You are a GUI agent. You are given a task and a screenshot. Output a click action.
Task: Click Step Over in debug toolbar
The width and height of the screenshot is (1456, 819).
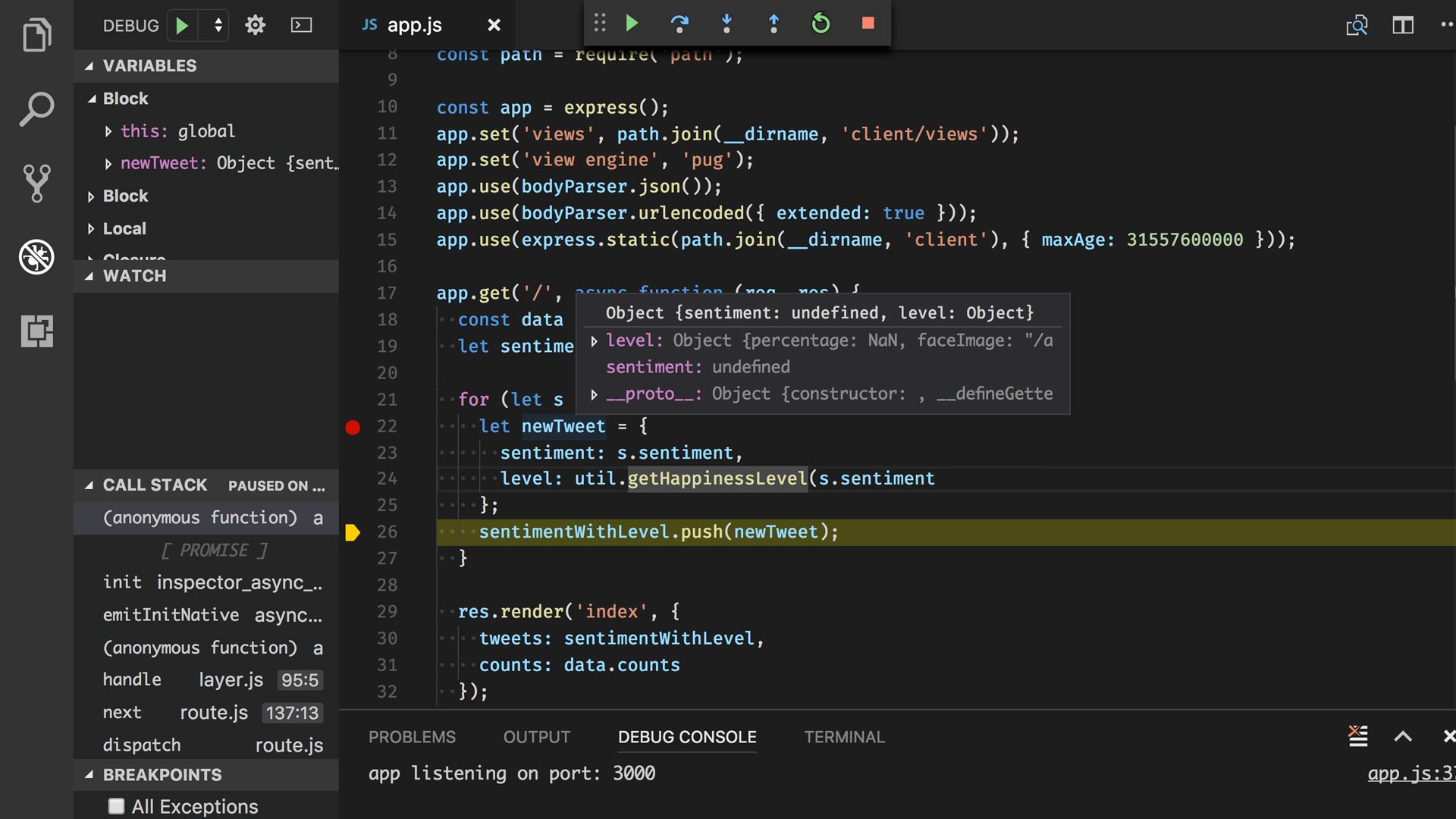679,24
